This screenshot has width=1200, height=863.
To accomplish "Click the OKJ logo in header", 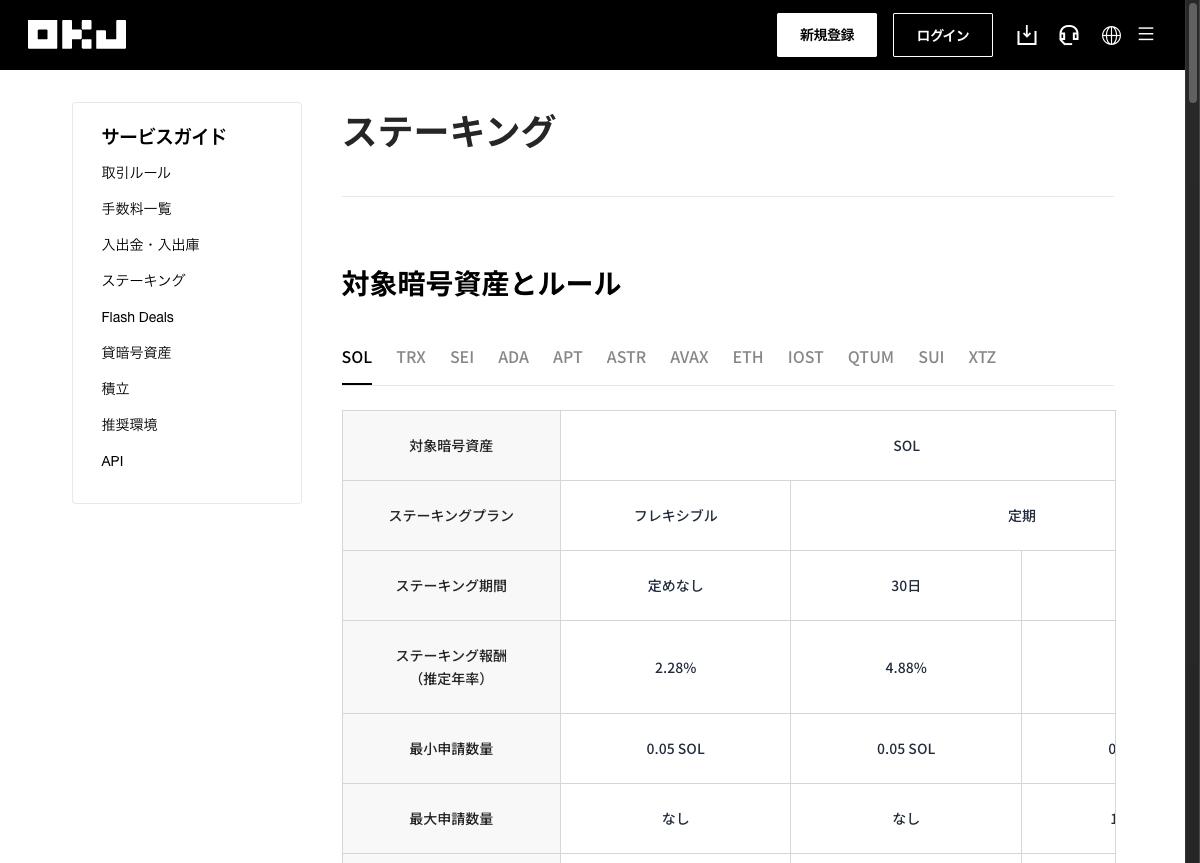I will [77, 35].
